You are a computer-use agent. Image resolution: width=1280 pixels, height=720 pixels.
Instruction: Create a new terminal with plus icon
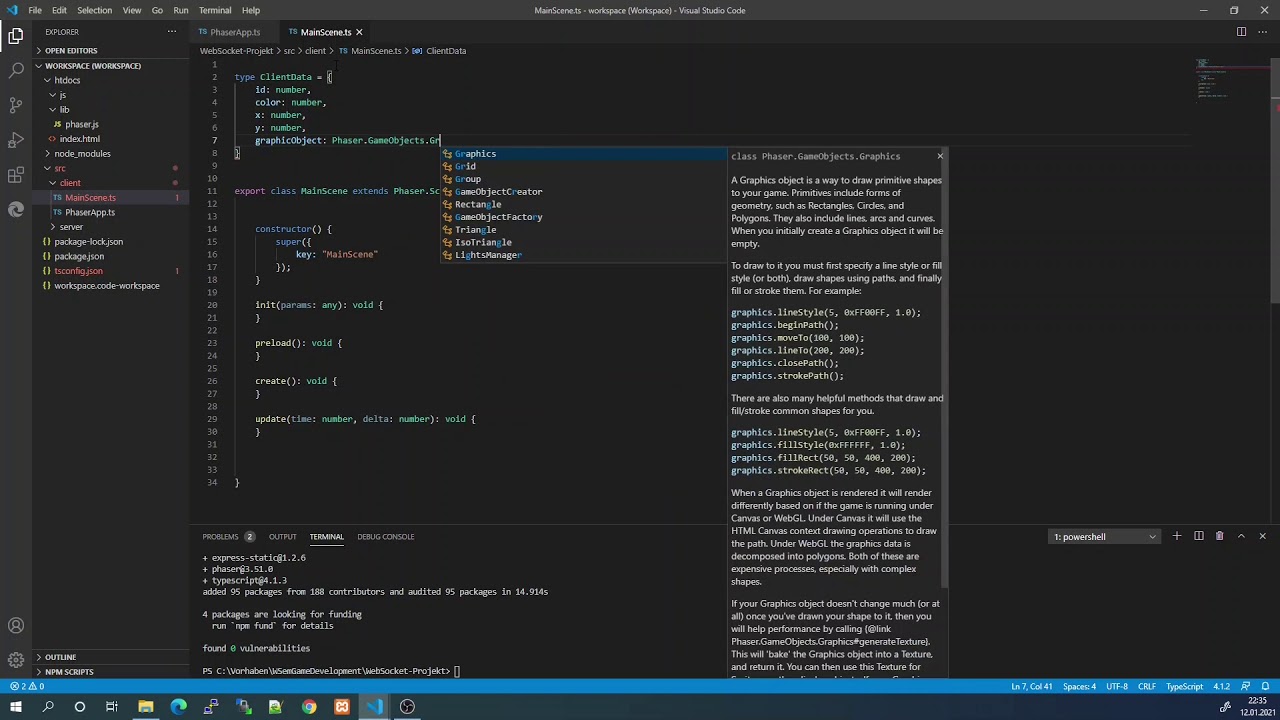(1177, 537)
